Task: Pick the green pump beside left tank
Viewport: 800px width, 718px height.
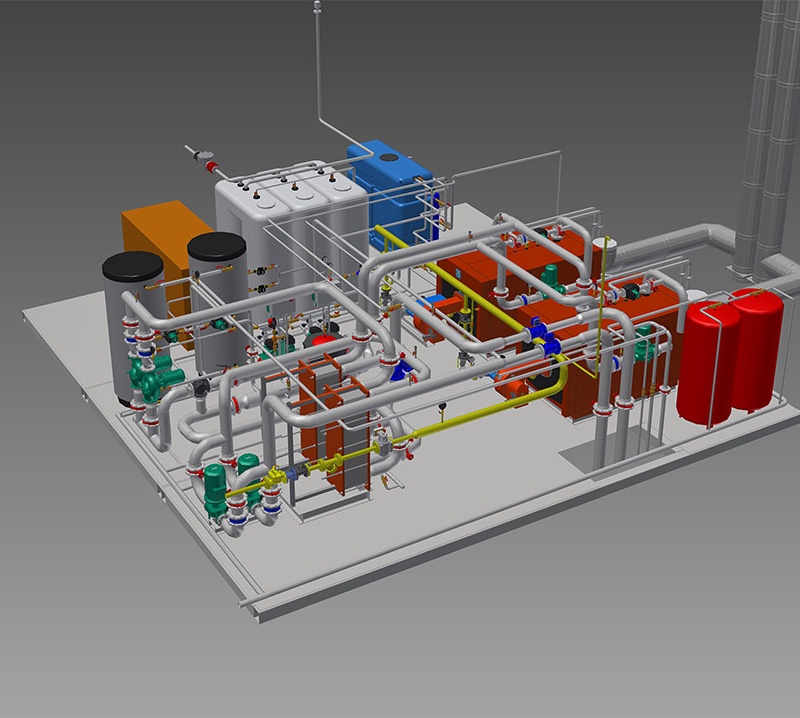Action: coord(148,380)
